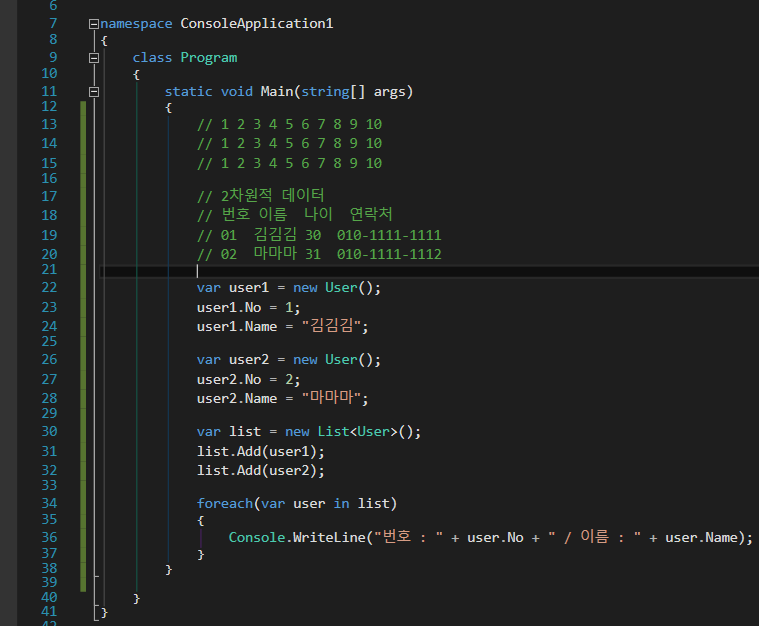Click line number 22 in the margin
Viewport: 759px width, 626px height.
tap(49, 288)
